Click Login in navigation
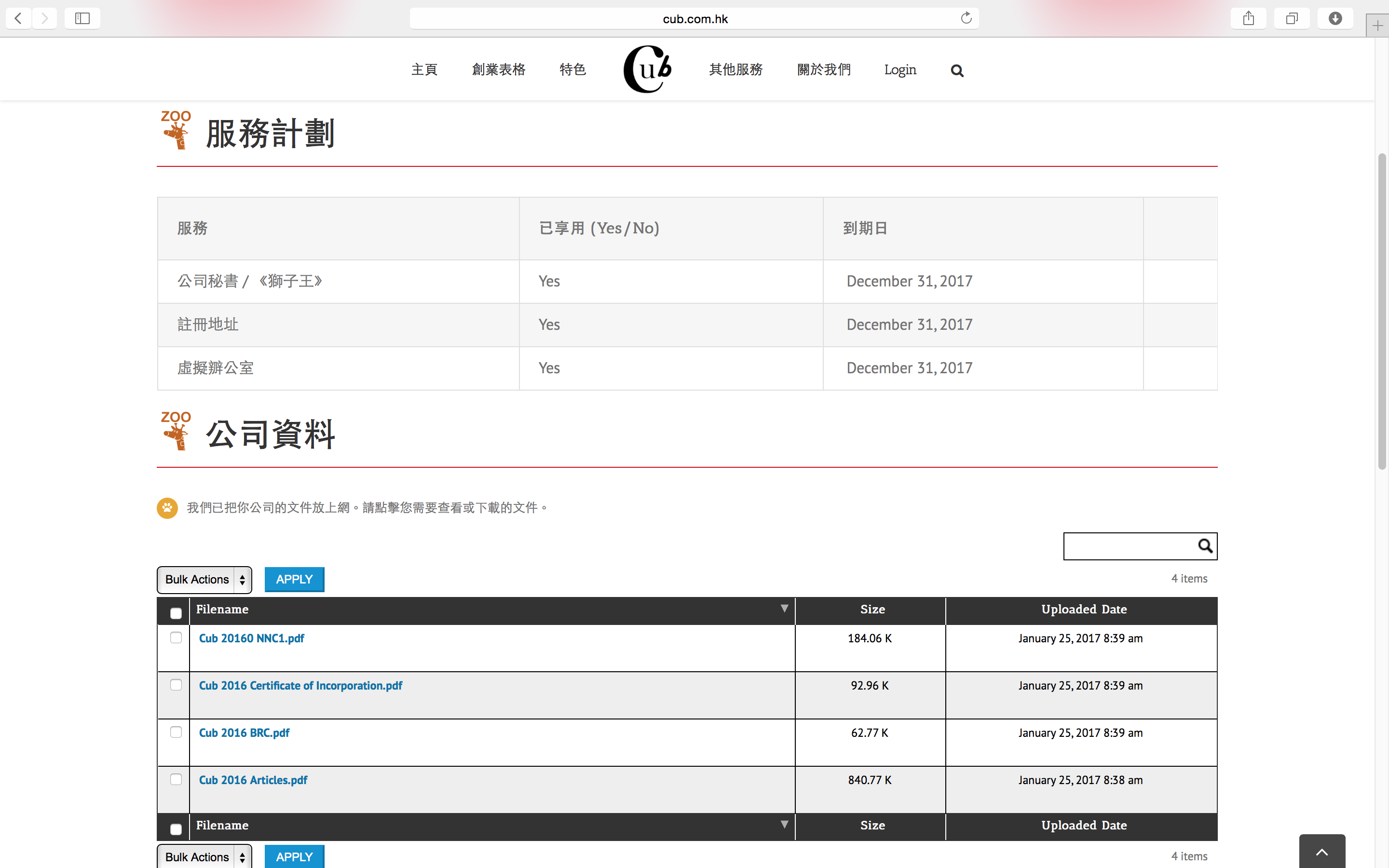1389x868 pixels. pyautogui.click(x=899, y=69)
